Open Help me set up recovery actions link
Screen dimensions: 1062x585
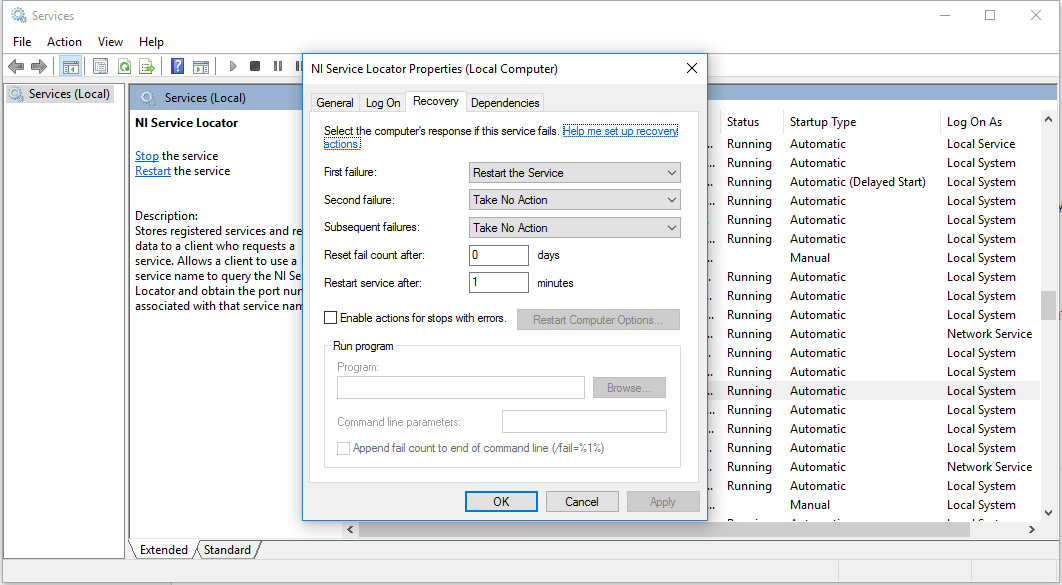tap(620, 131)
